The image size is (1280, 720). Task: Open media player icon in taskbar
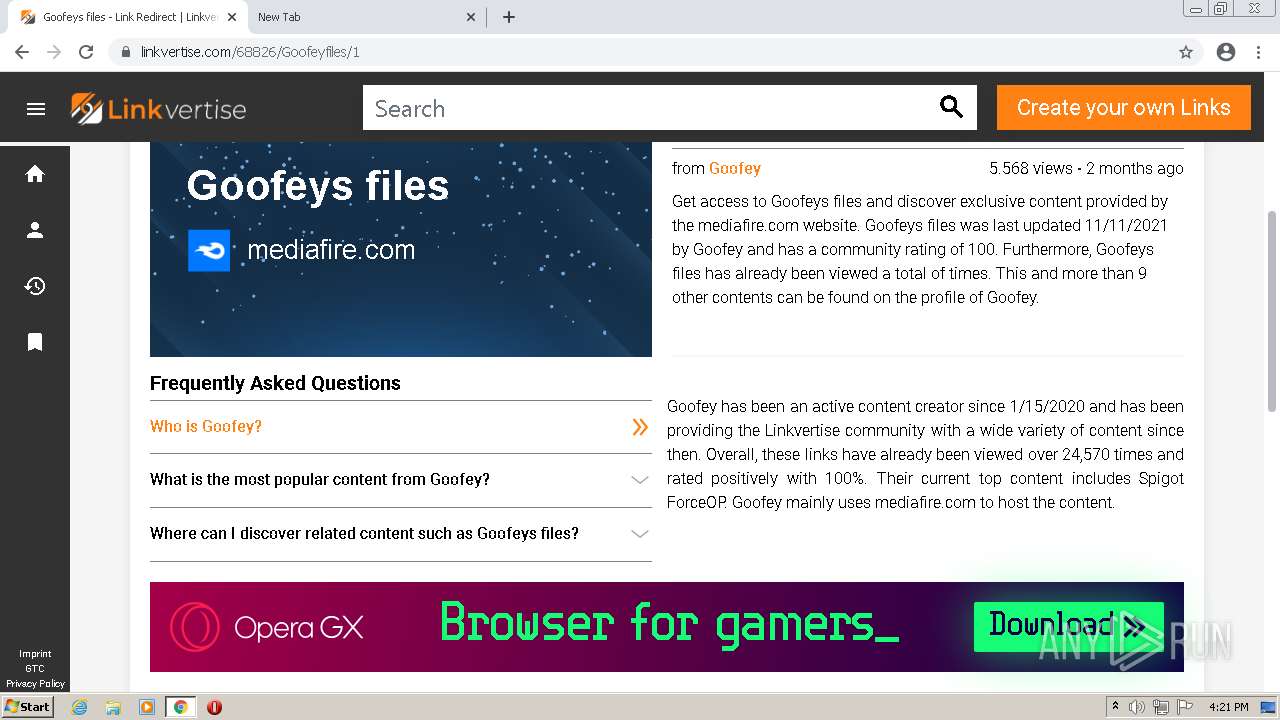147,707
